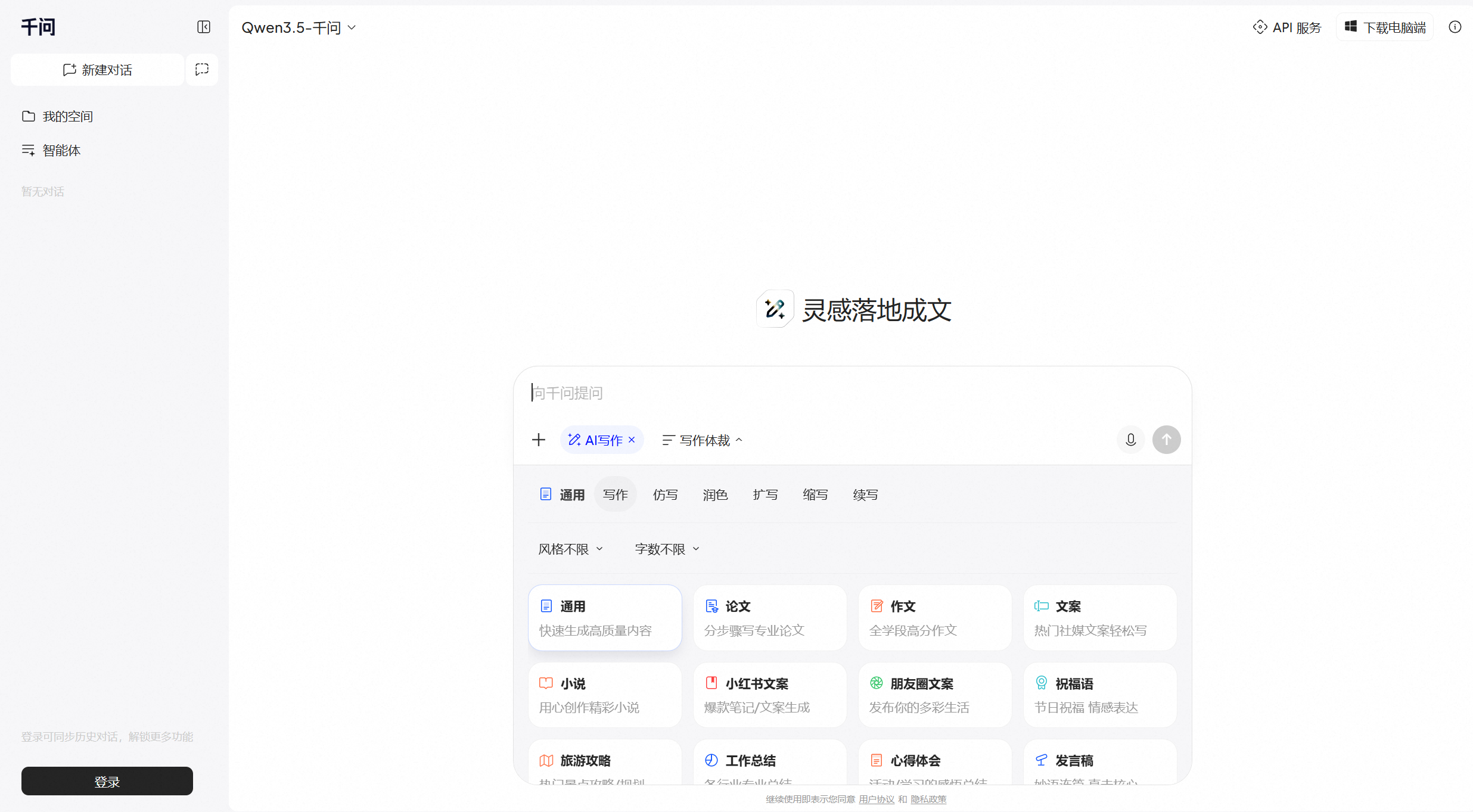
Task: Open the Qwen3.5-千问 model dropdown
Action: (x=299, y=27)
